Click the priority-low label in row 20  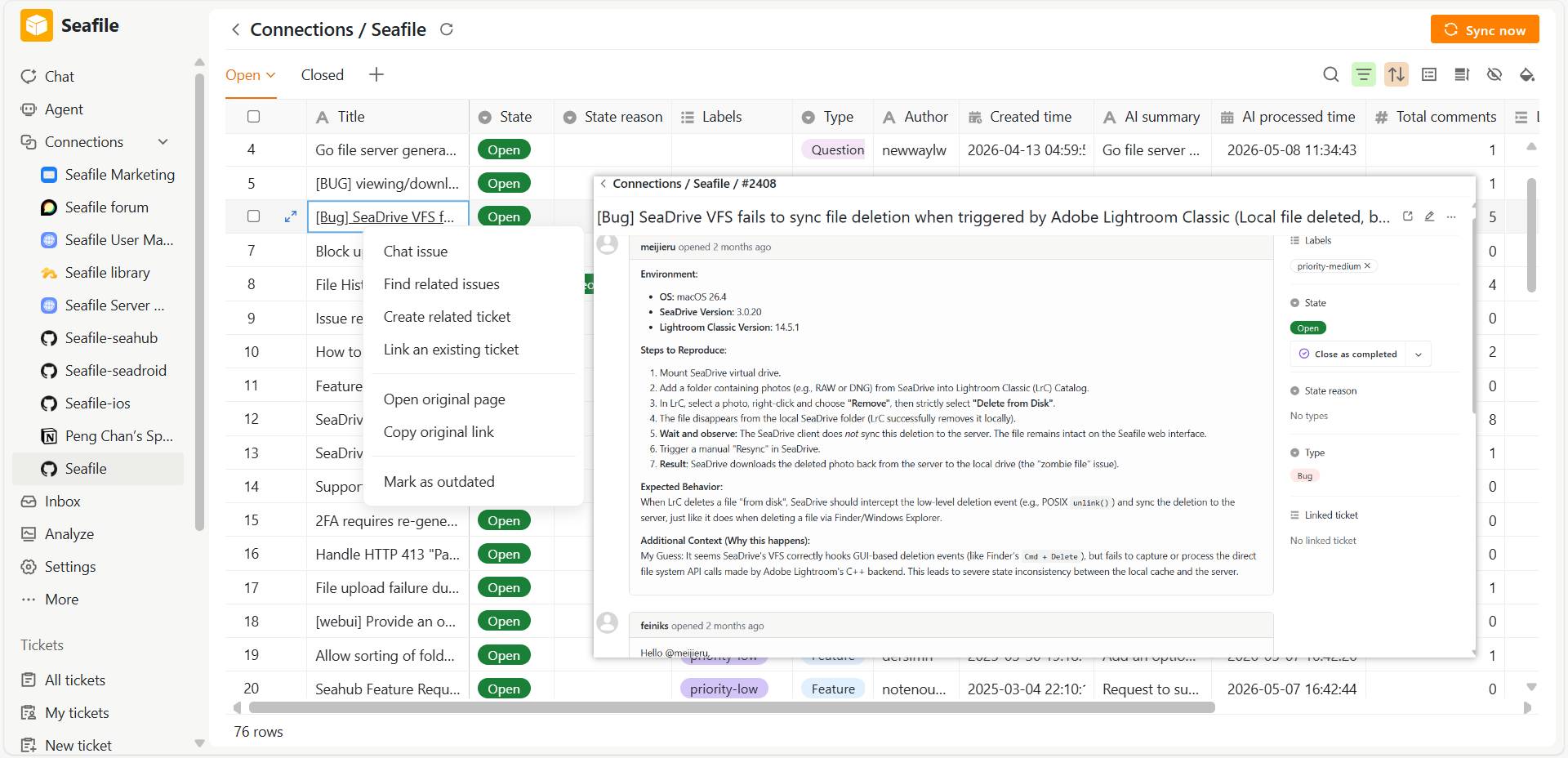point(724,689)
